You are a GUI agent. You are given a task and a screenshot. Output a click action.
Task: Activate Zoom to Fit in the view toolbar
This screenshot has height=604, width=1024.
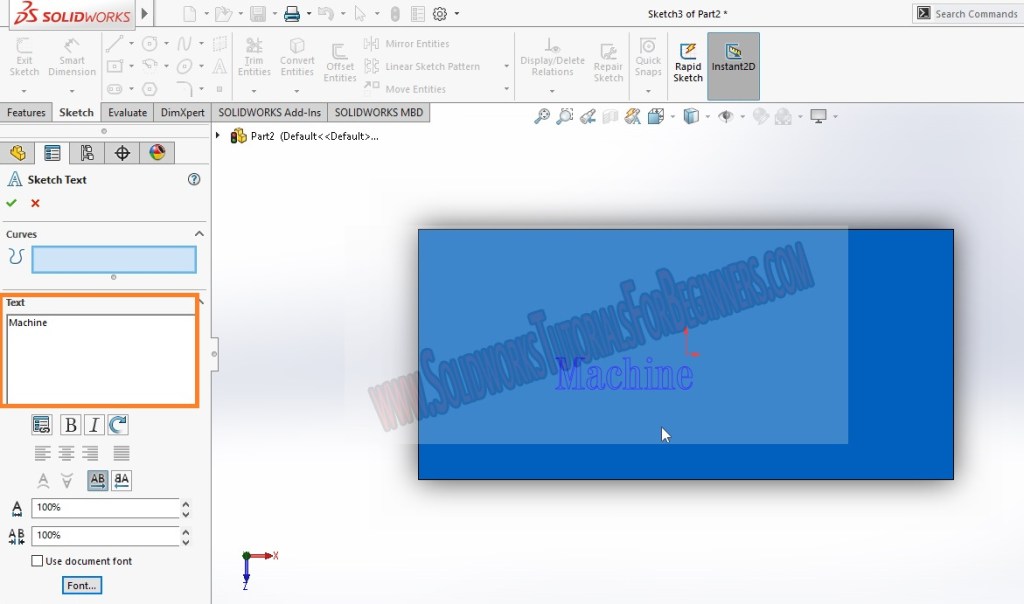[541, 116]
